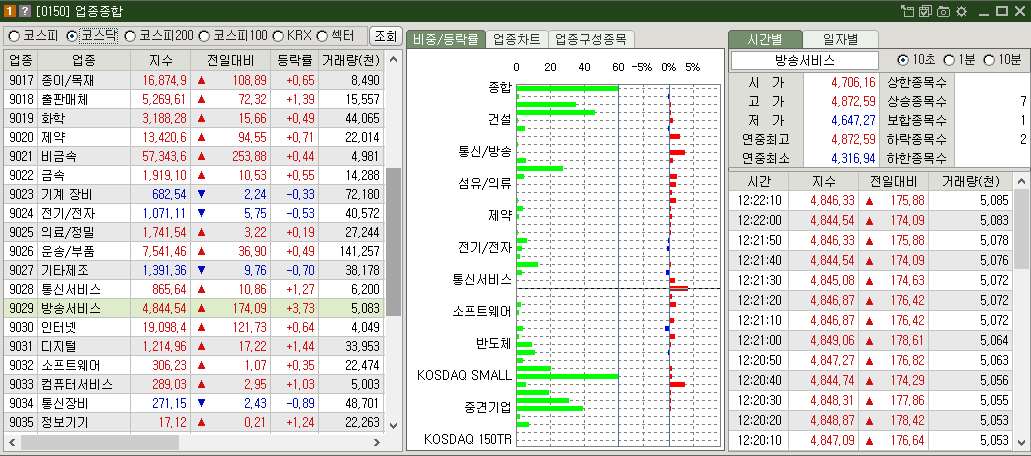Click the sector table's 거래량(천) column header
1031x456 pixels.
click(x=351, y=60)
